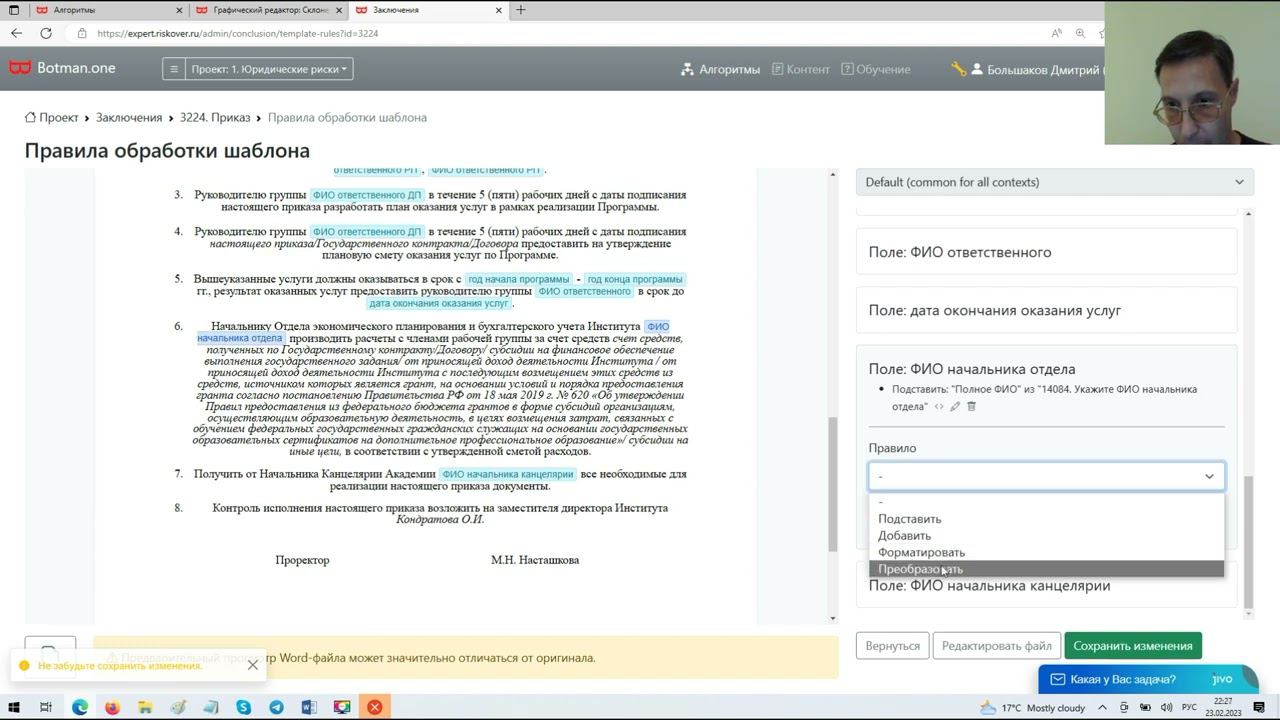Click the browser address bar URL
1280x720 pixels.
pos(237,33)
